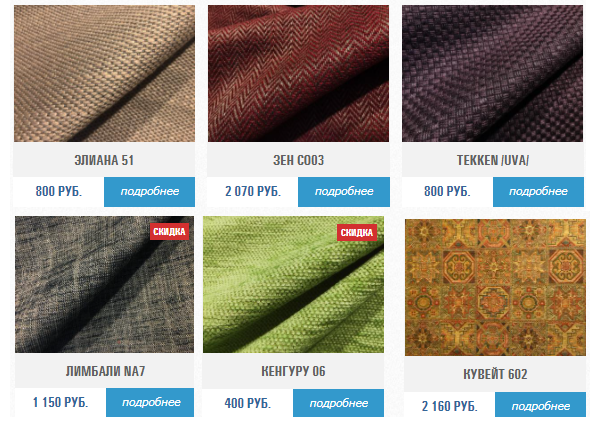Open the TEKKEN /UVA/ product title
This screenshot has height=422, width=598.
point(493,160)
